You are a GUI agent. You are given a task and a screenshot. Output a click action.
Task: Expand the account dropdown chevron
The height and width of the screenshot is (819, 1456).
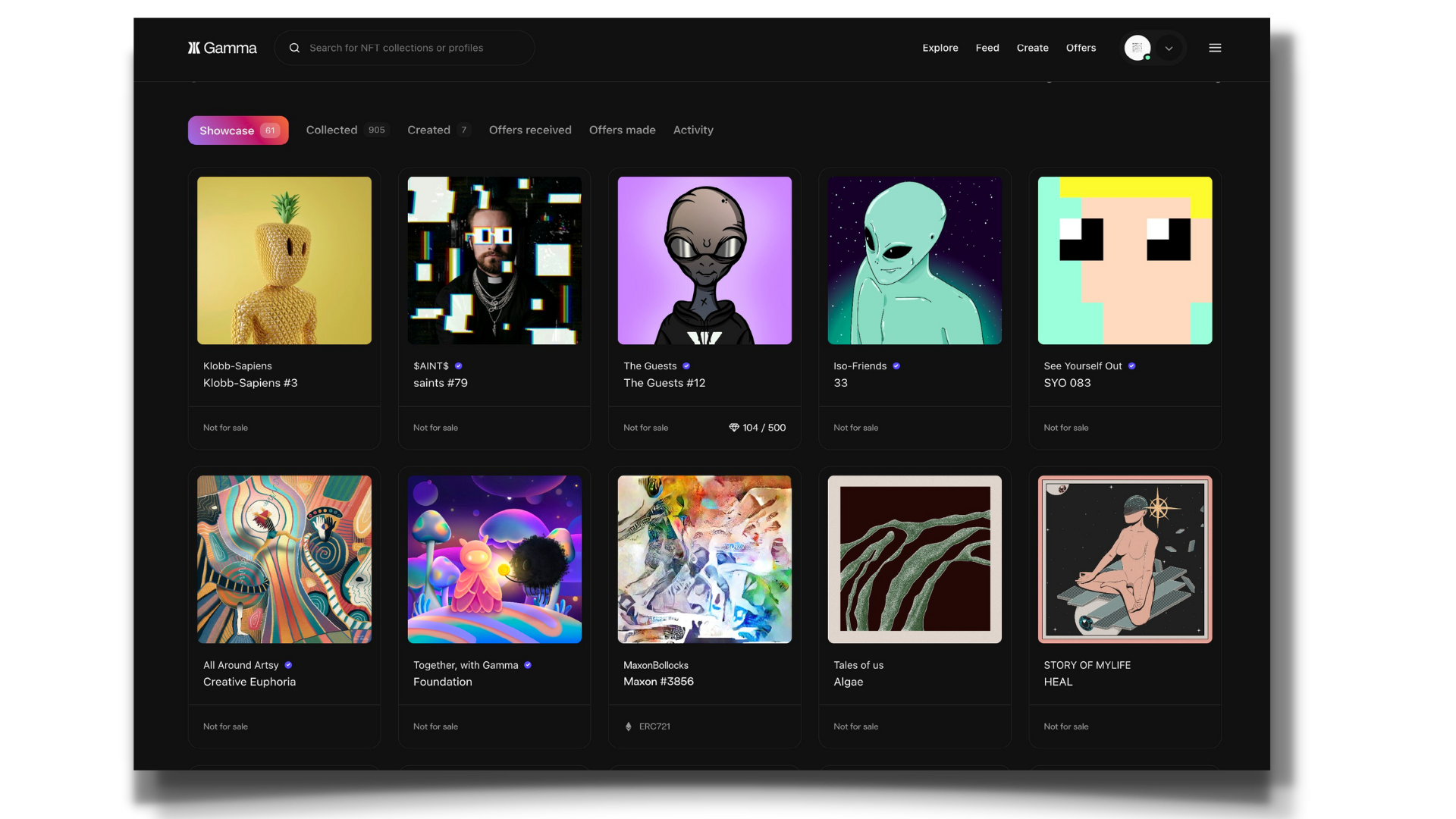coord(1169,49)
